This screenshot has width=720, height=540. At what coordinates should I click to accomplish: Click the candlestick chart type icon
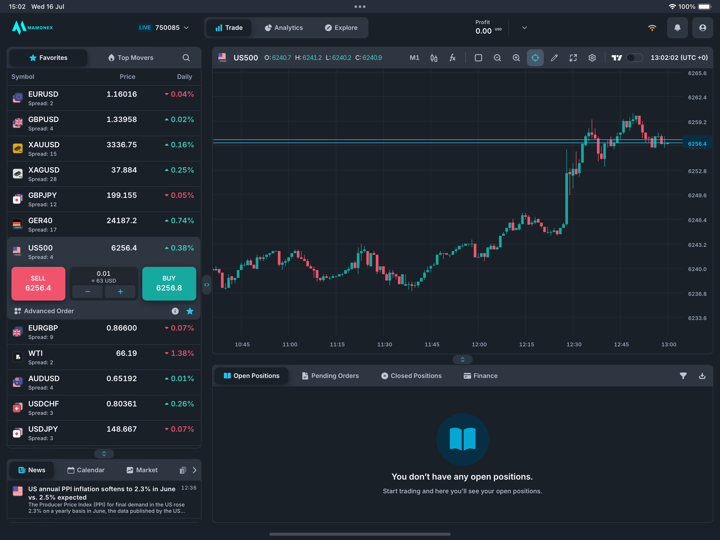433,58
